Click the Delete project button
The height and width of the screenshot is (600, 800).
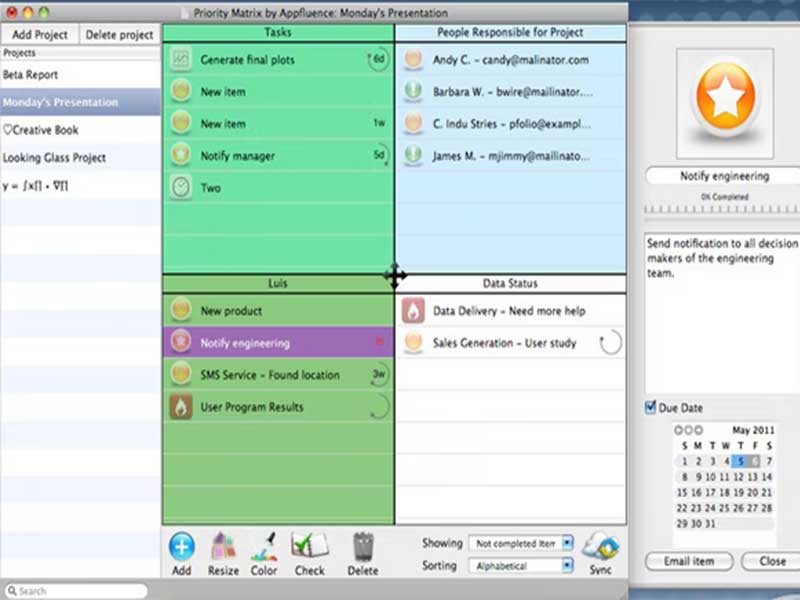coord(119,35)
